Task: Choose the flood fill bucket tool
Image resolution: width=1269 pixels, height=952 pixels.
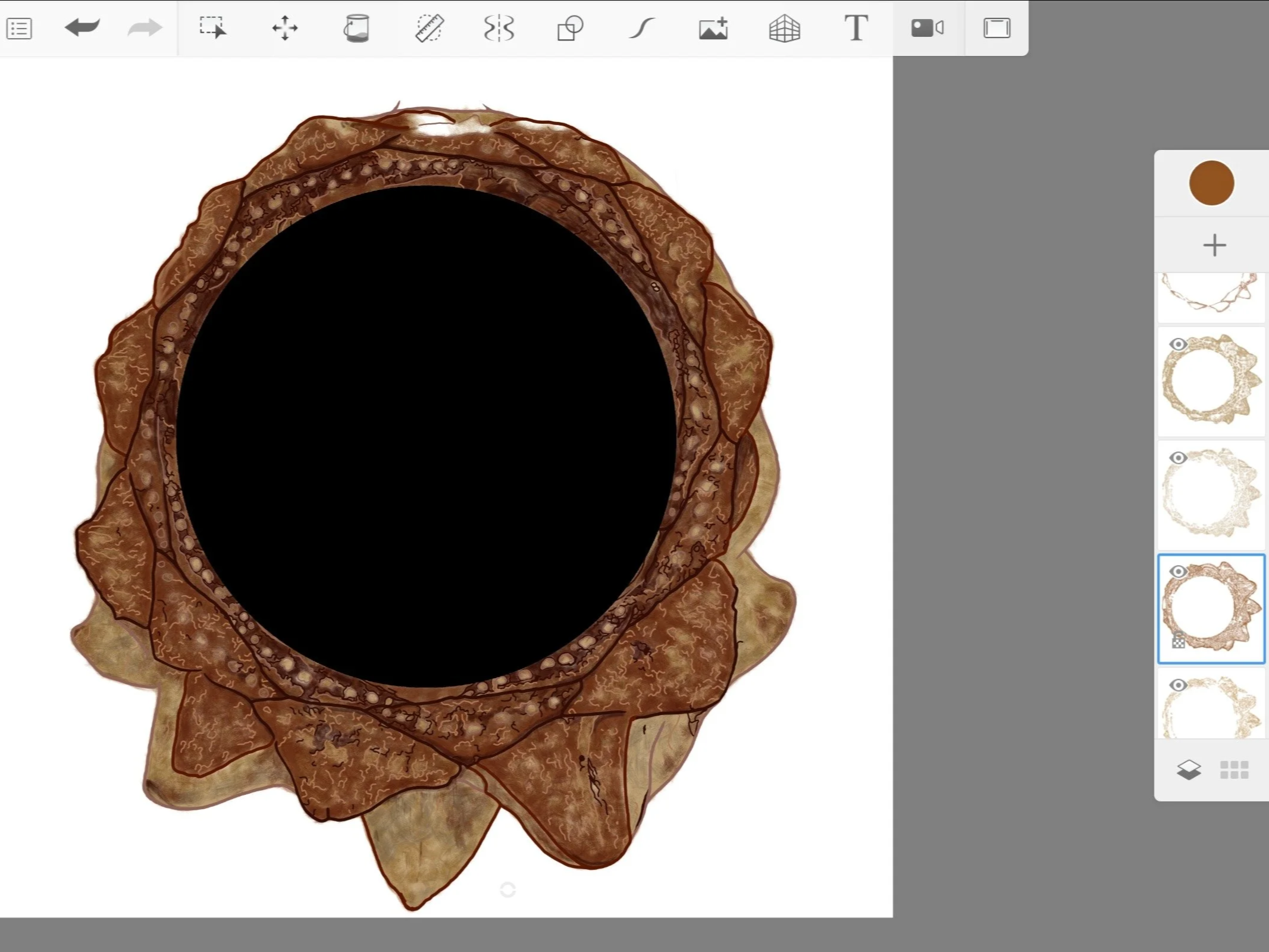Action: pos(356,28)
